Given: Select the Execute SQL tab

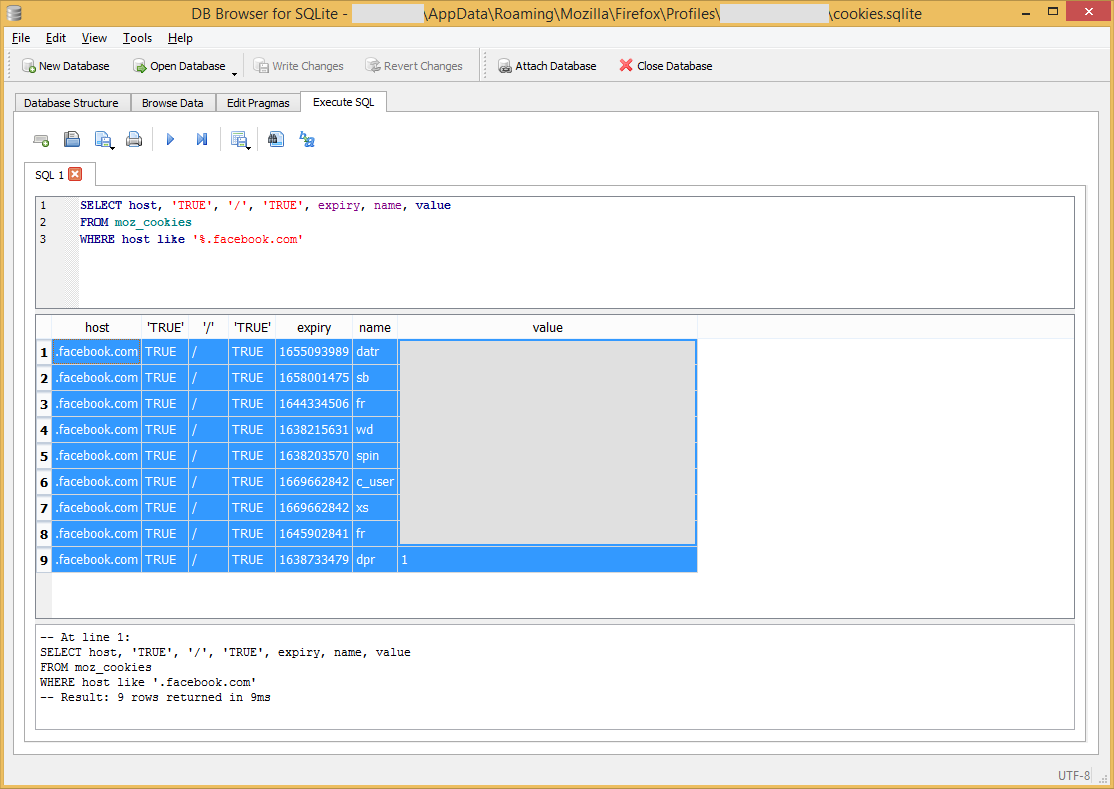Looking at the screenshot, I should point(343,102).
